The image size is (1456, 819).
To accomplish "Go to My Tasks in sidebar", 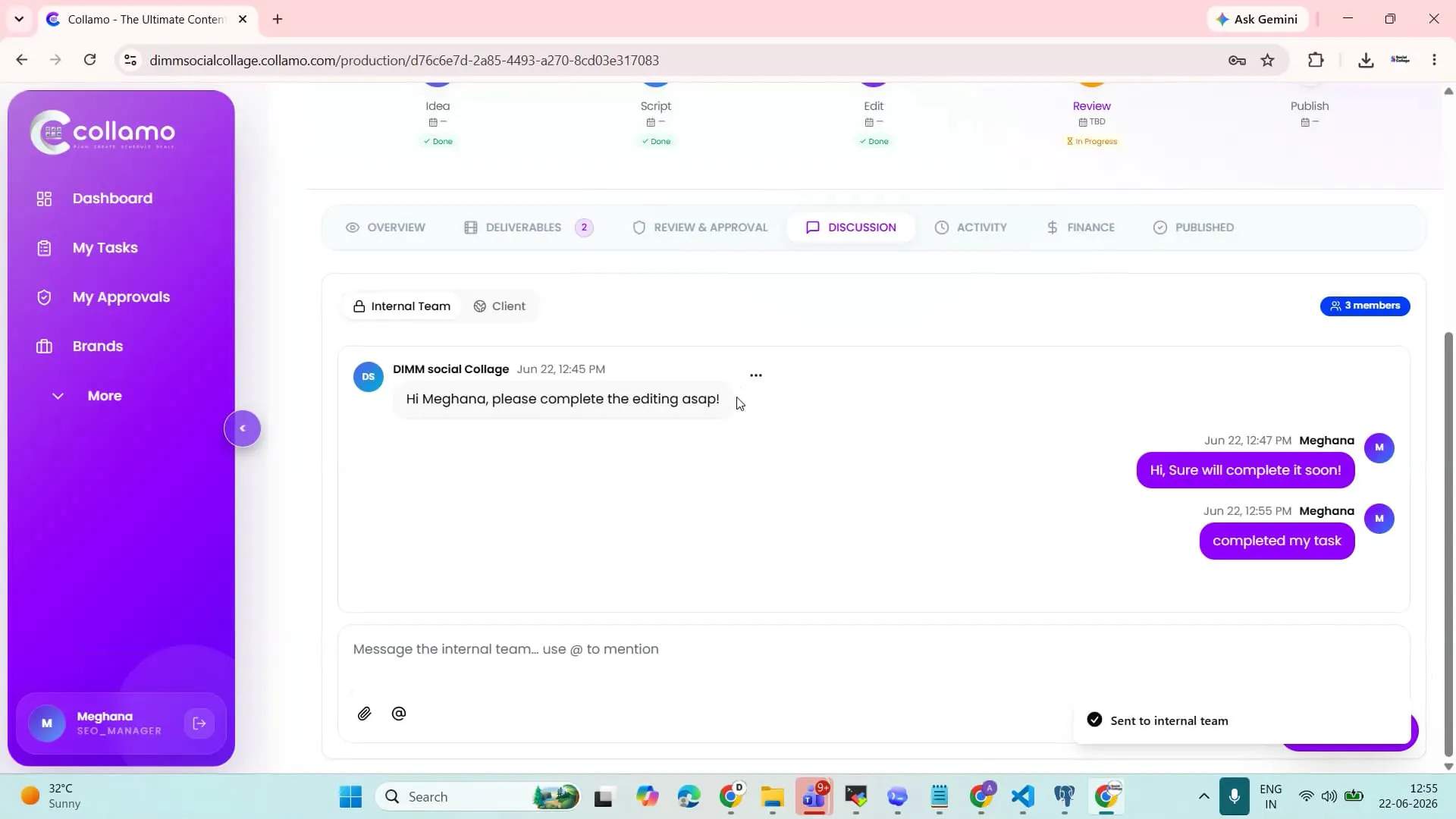I will point(87,248).
